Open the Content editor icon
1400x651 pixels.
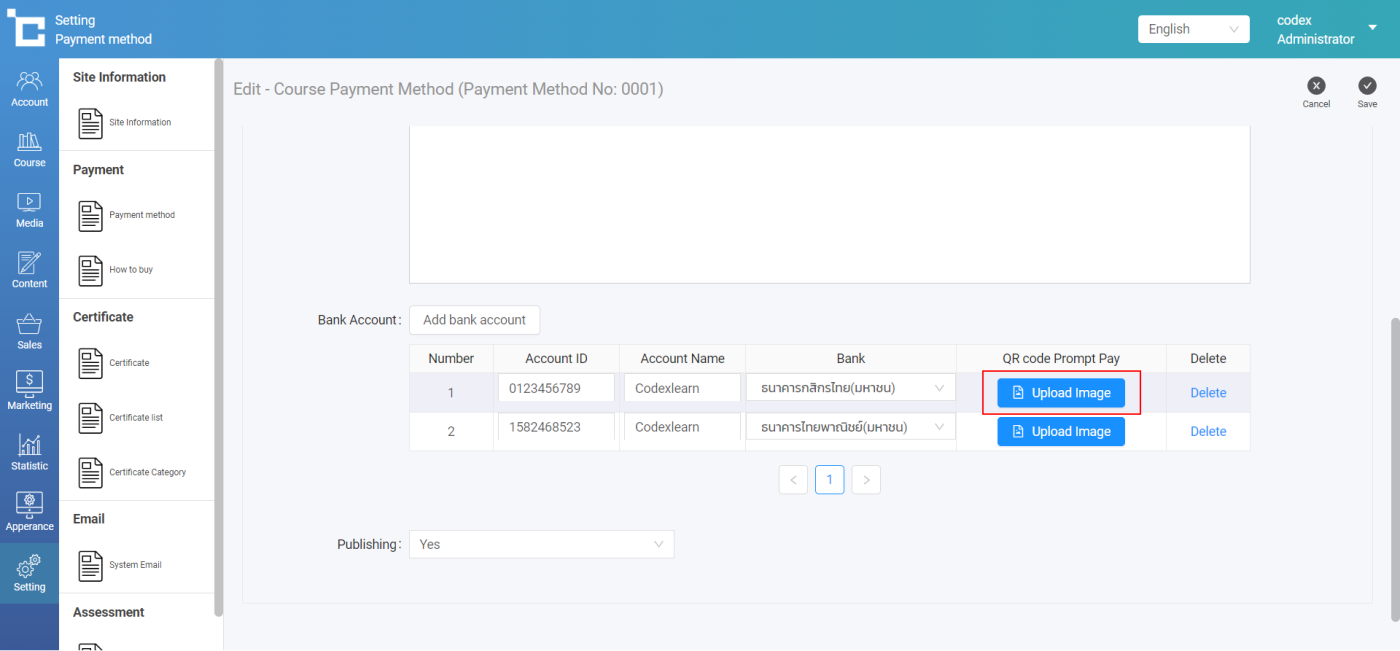(x=29, y=270)
